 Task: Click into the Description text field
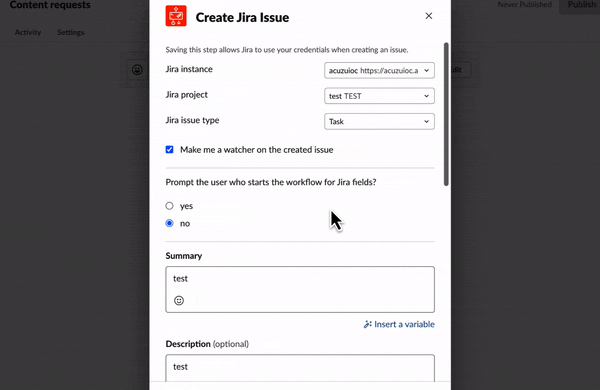300,368
